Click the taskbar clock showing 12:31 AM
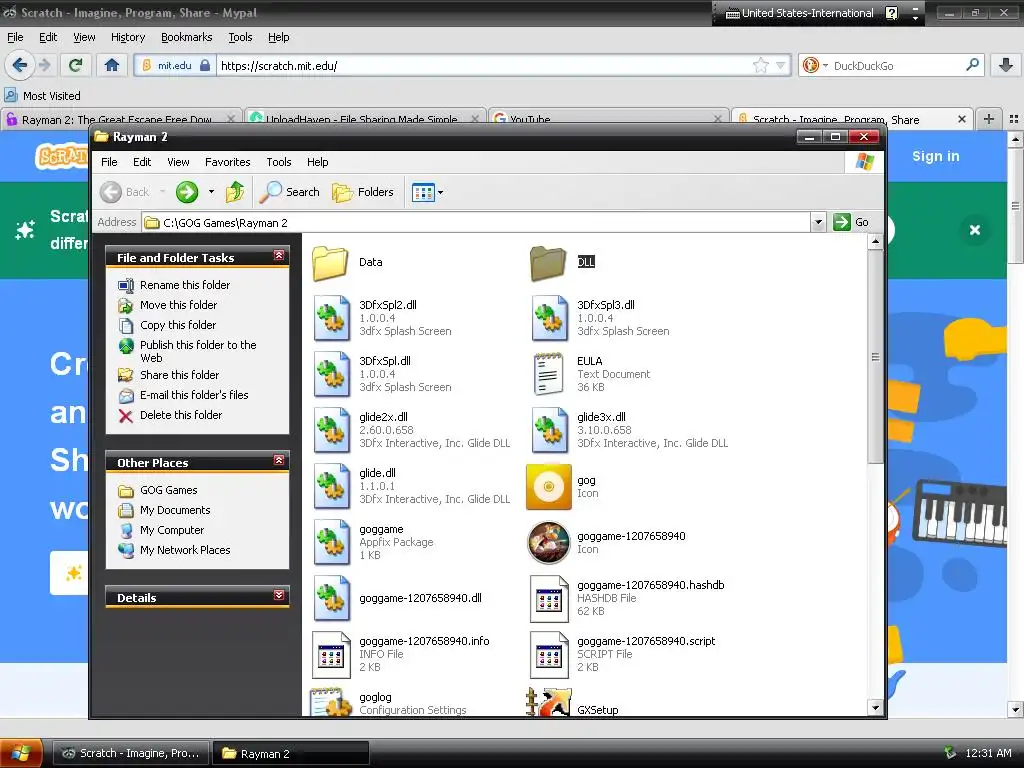Viewport: 1024px width, 768px height. click(988, 753)
